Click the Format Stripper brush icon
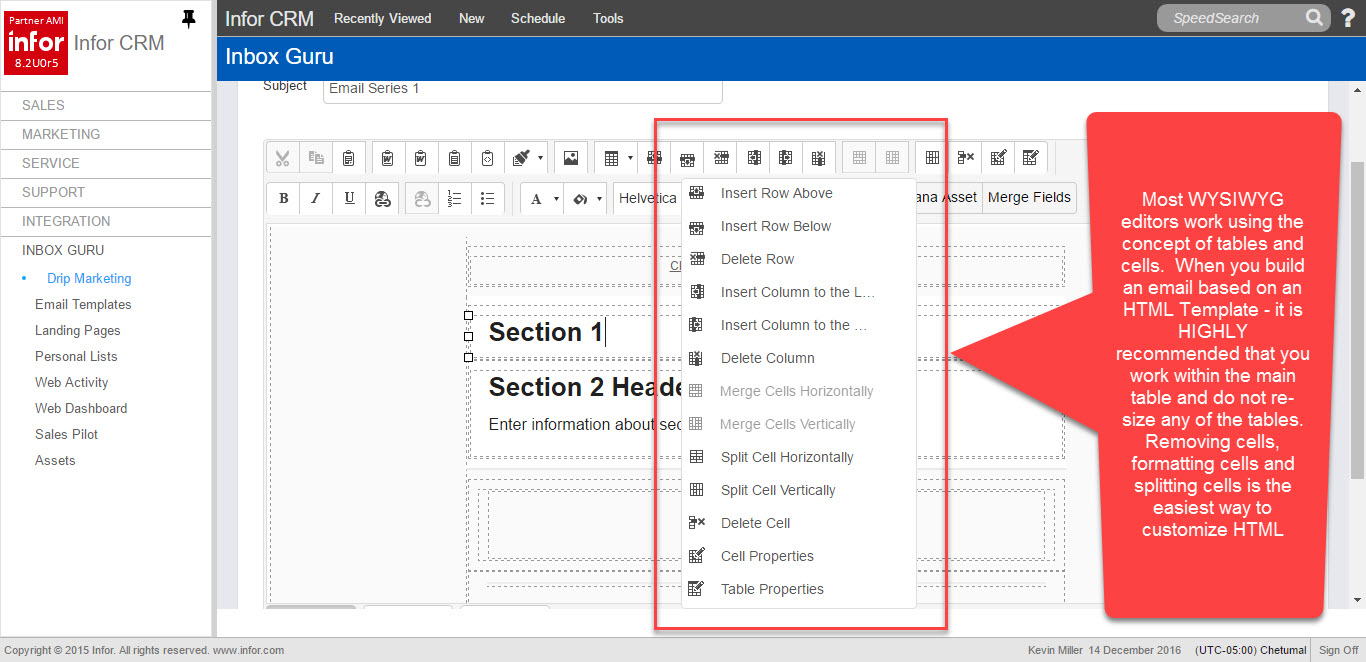1366x662 pixels. pyautogui.click(x=520, y=158)
